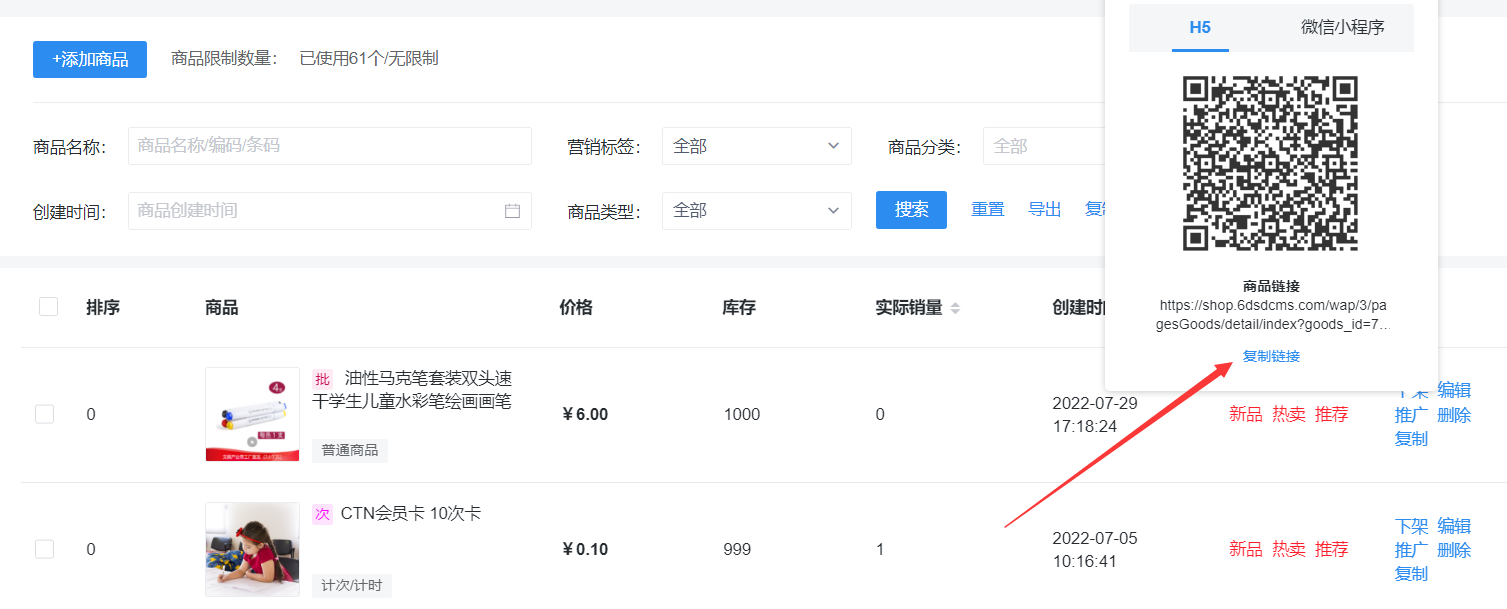The image size is (1507, 609).
Task: Click 复制 for the 油性马克笔 product
Action: pos(1412,438)
